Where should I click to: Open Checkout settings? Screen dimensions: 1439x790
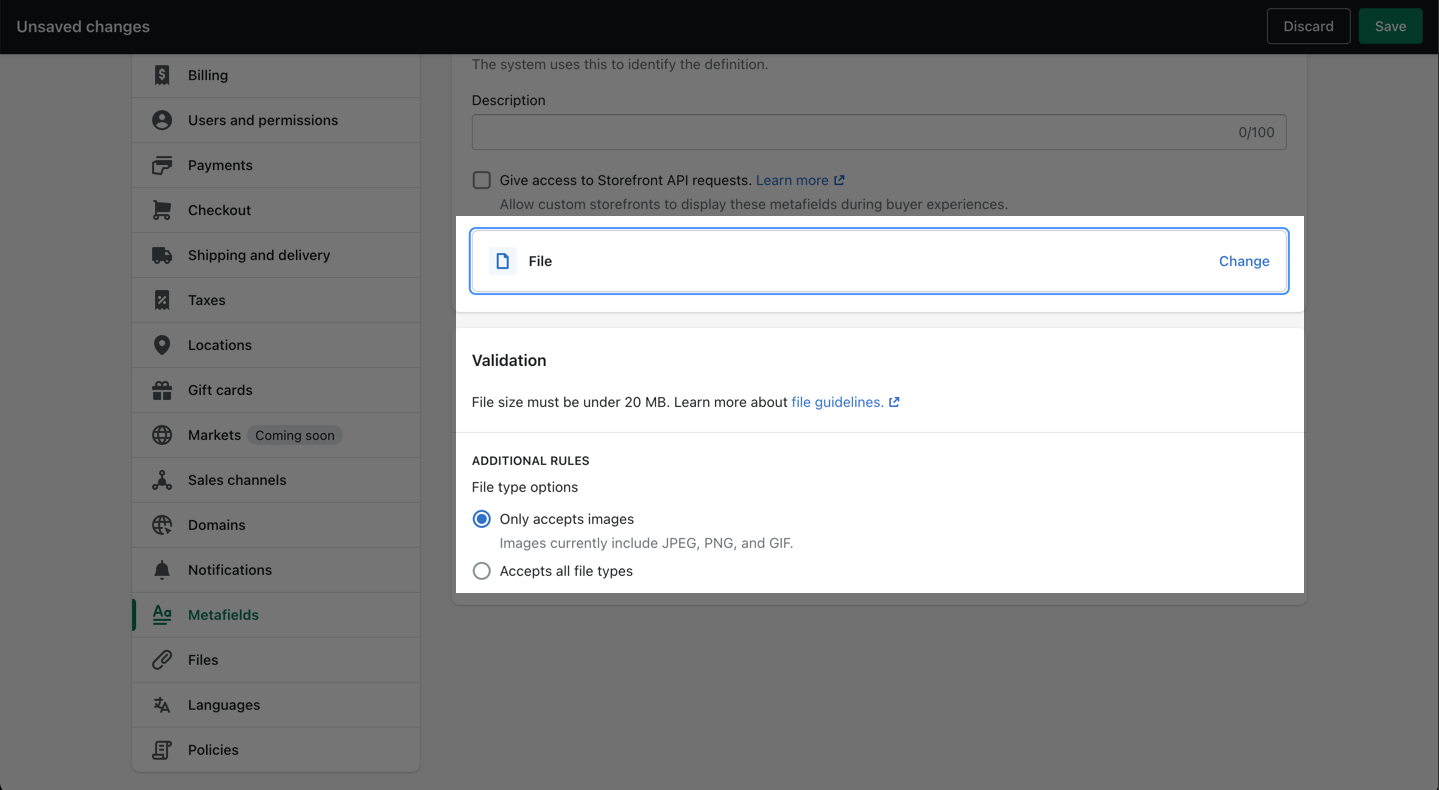[276, 210]
